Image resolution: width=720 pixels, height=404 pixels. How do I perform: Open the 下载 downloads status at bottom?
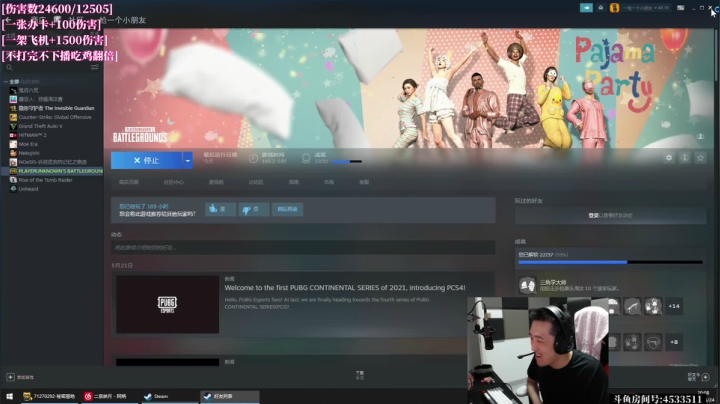point(360,375)
